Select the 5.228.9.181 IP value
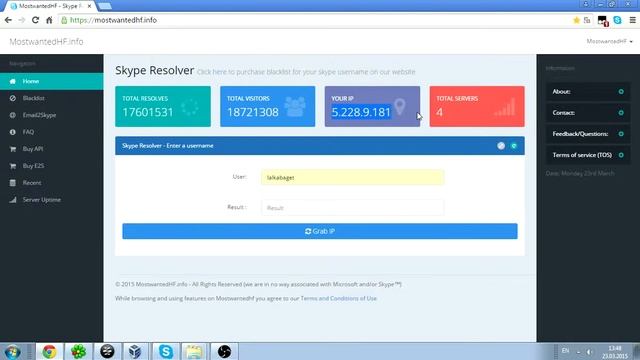 (x=361, y=112)
